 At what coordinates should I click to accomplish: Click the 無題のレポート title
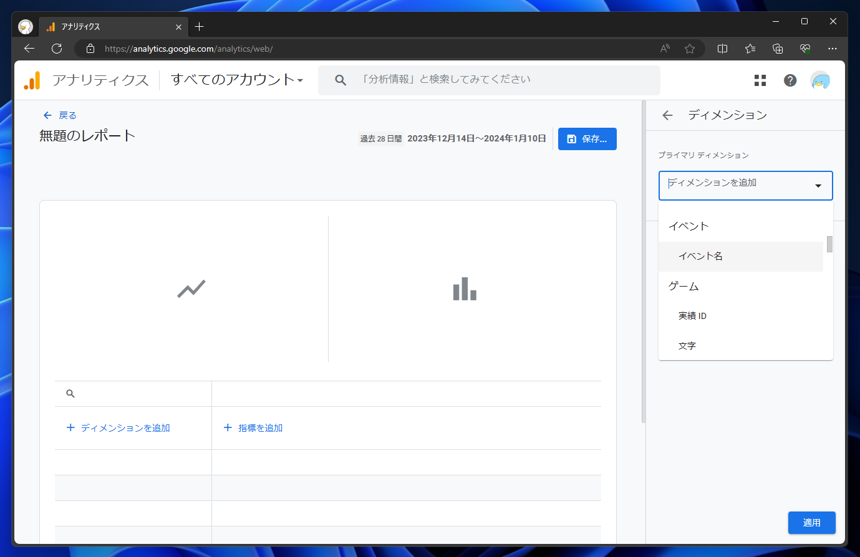[87, 135]
